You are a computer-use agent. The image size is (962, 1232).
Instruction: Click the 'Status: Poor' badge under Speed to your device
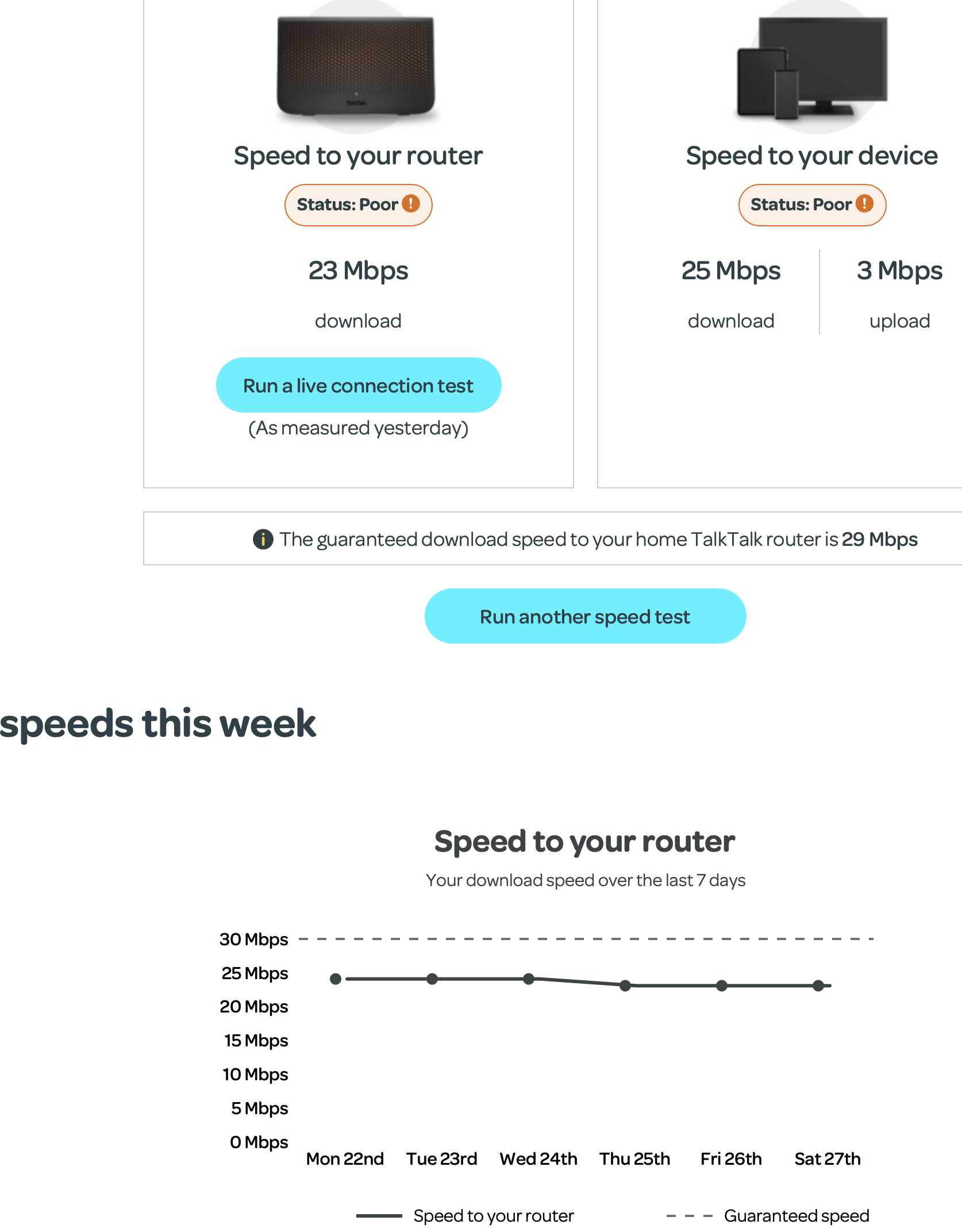pos(811,205)
